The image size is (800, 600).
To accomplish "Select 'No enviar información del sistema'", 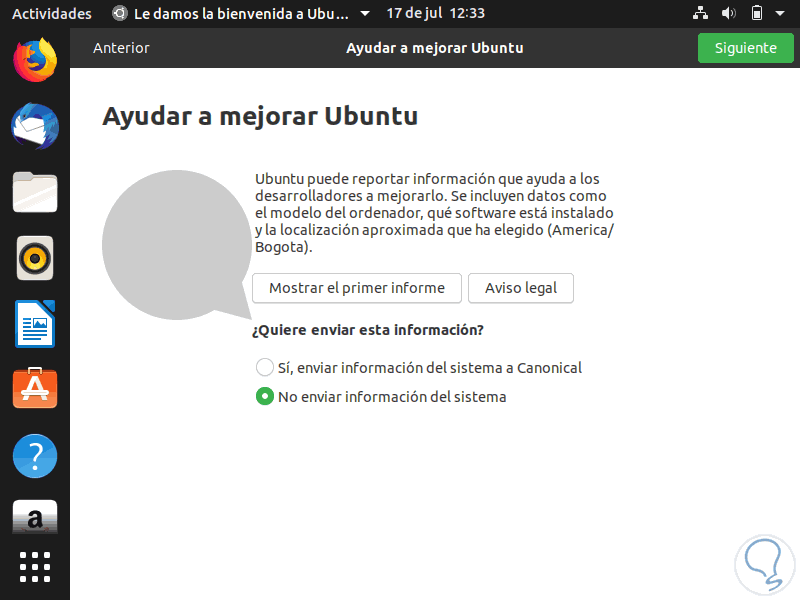I will pos(381,396).
